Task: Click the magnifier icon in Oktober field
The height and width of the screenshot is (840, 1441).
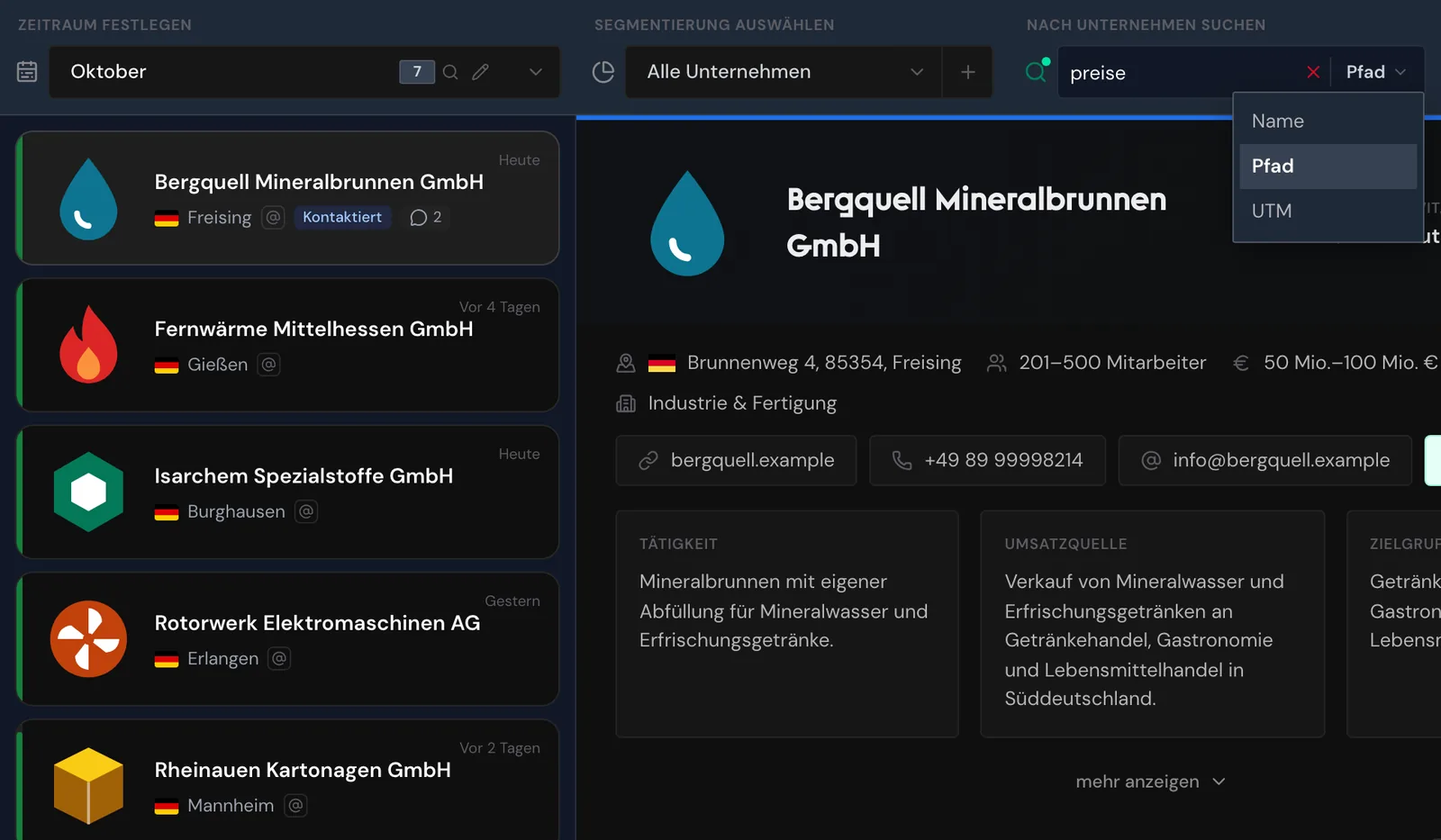Action: pos(450,72)
